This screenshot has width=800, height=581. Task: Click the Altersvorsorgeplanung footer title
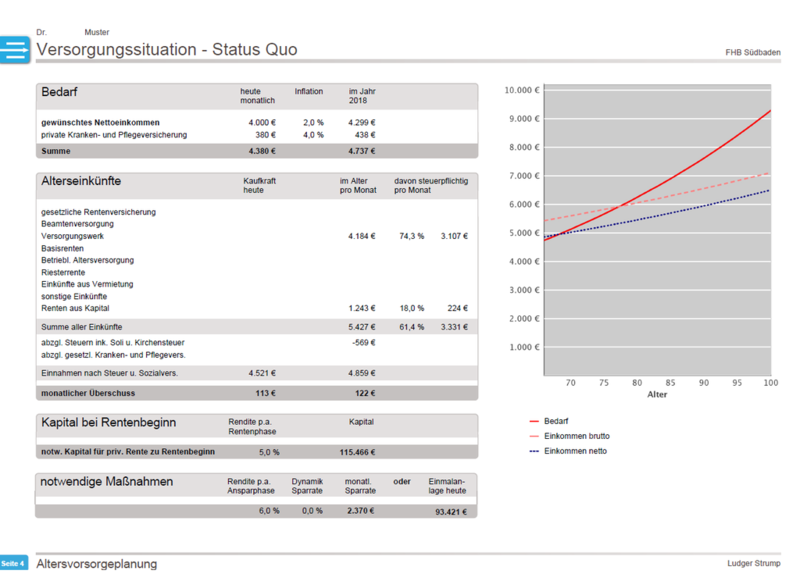point(96,564)
